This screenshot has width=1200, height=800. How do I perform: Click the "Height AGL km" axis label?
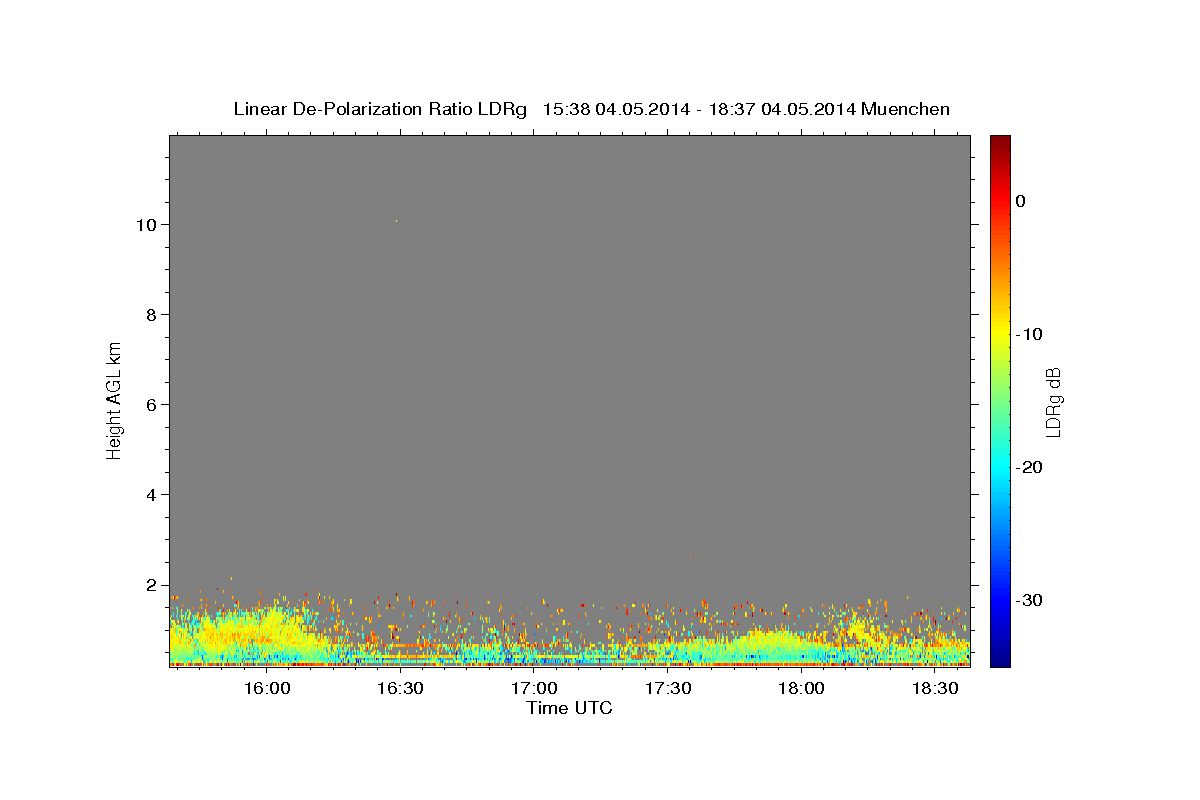pos(115,399)
